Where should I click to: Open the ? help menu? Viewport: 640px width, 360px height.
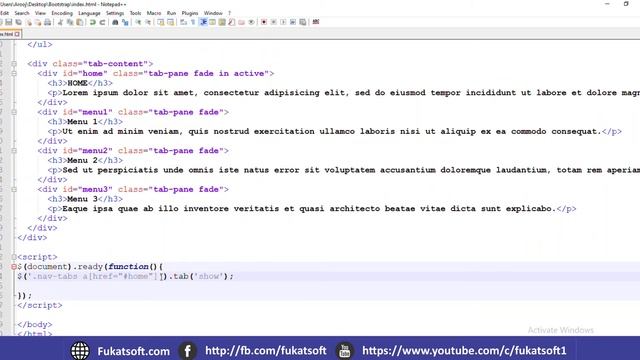point(229,13)
